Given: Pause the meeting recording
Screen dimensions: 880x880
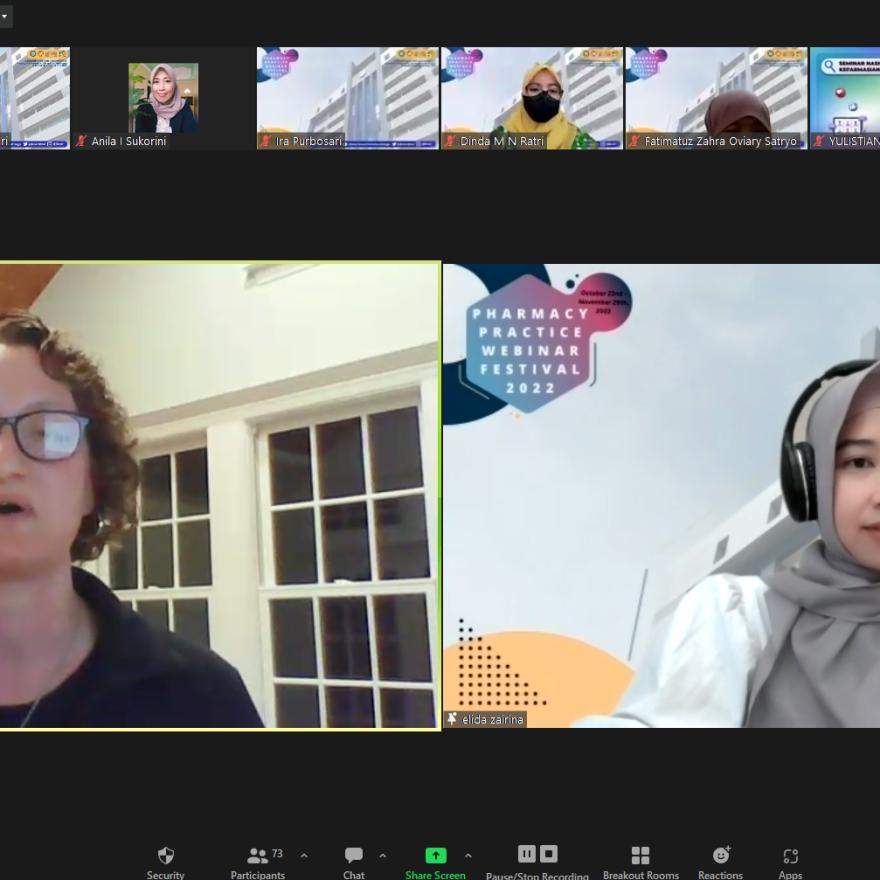Looking at the screenshot, I should (526, 854).
